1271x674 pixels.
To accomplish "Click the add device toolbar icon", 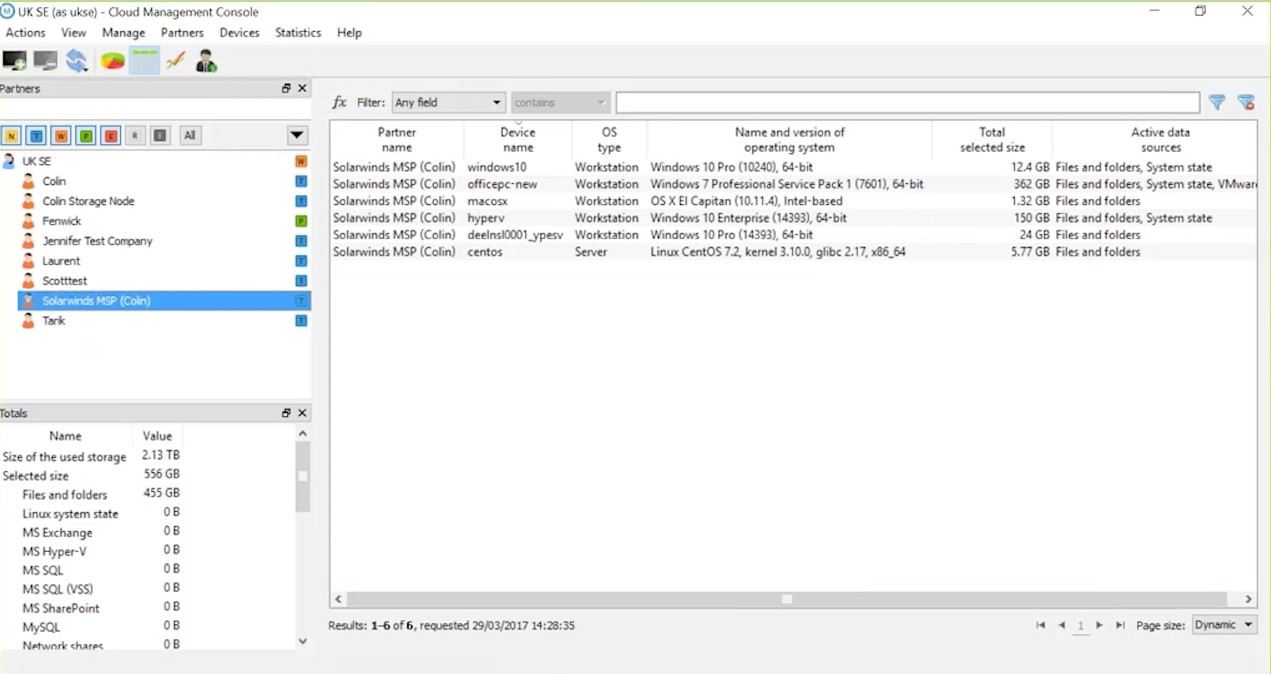I will click(x=14, y=61).
